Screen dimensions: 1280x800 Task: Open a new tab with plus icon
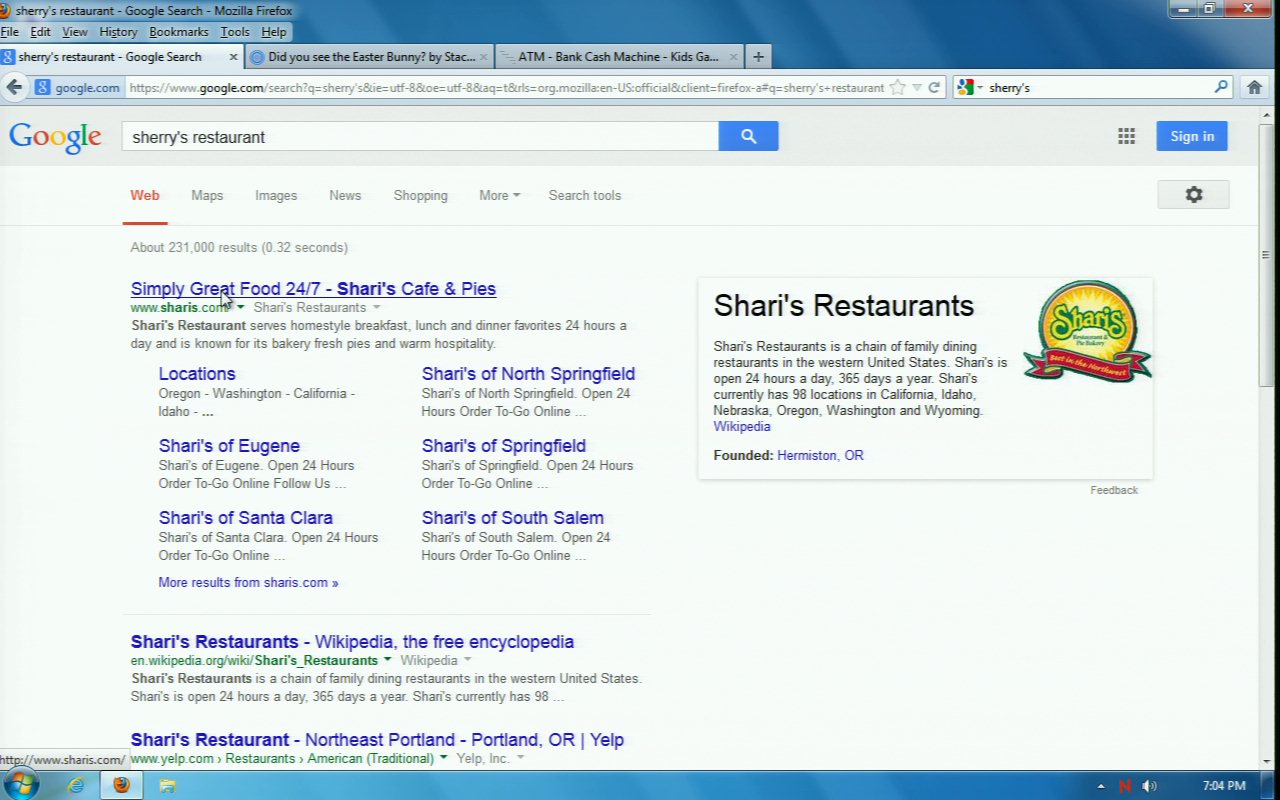(758, 57)
